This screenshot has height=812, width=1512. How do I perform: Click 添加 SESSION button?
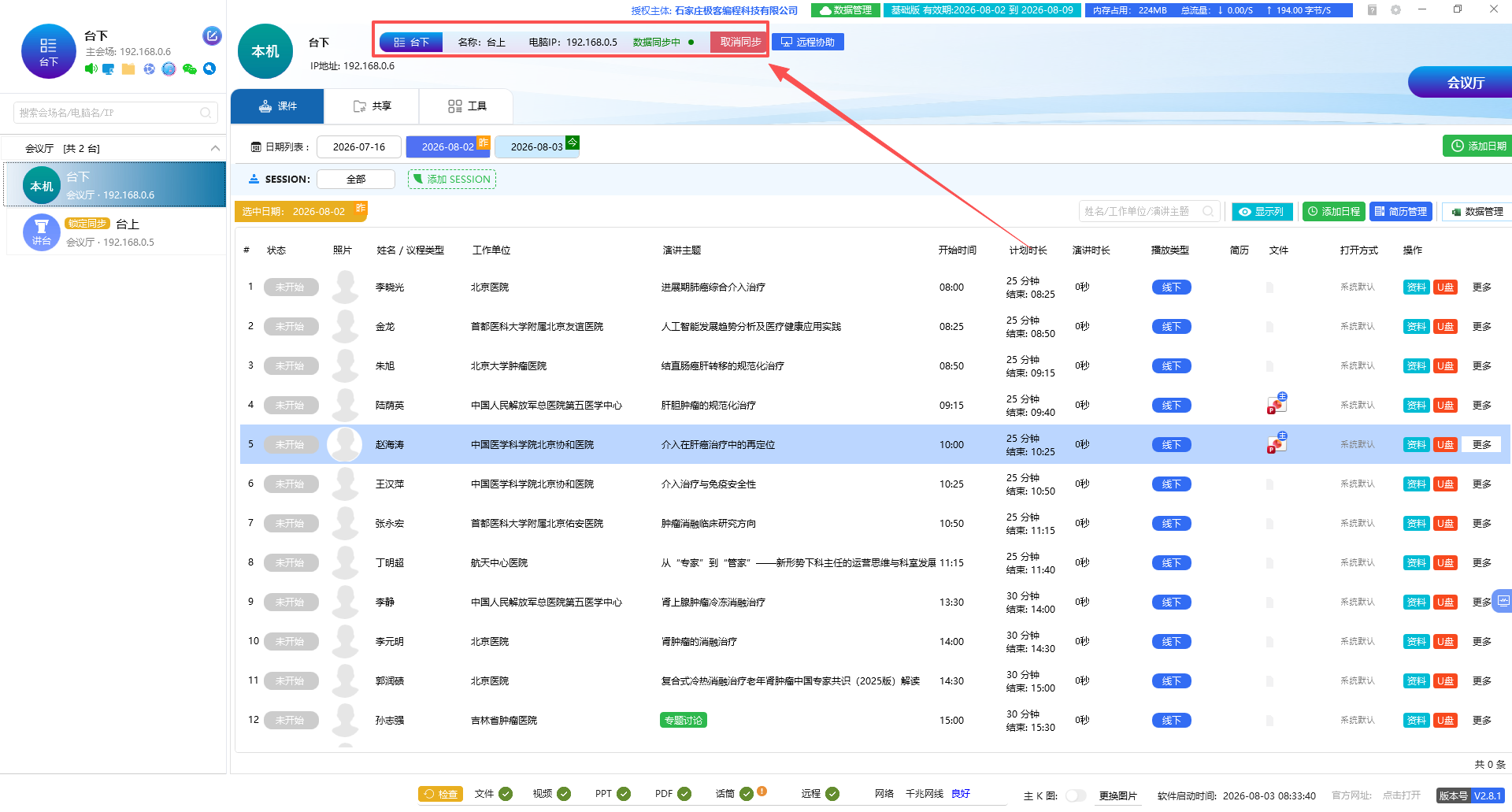pos(452,179)
